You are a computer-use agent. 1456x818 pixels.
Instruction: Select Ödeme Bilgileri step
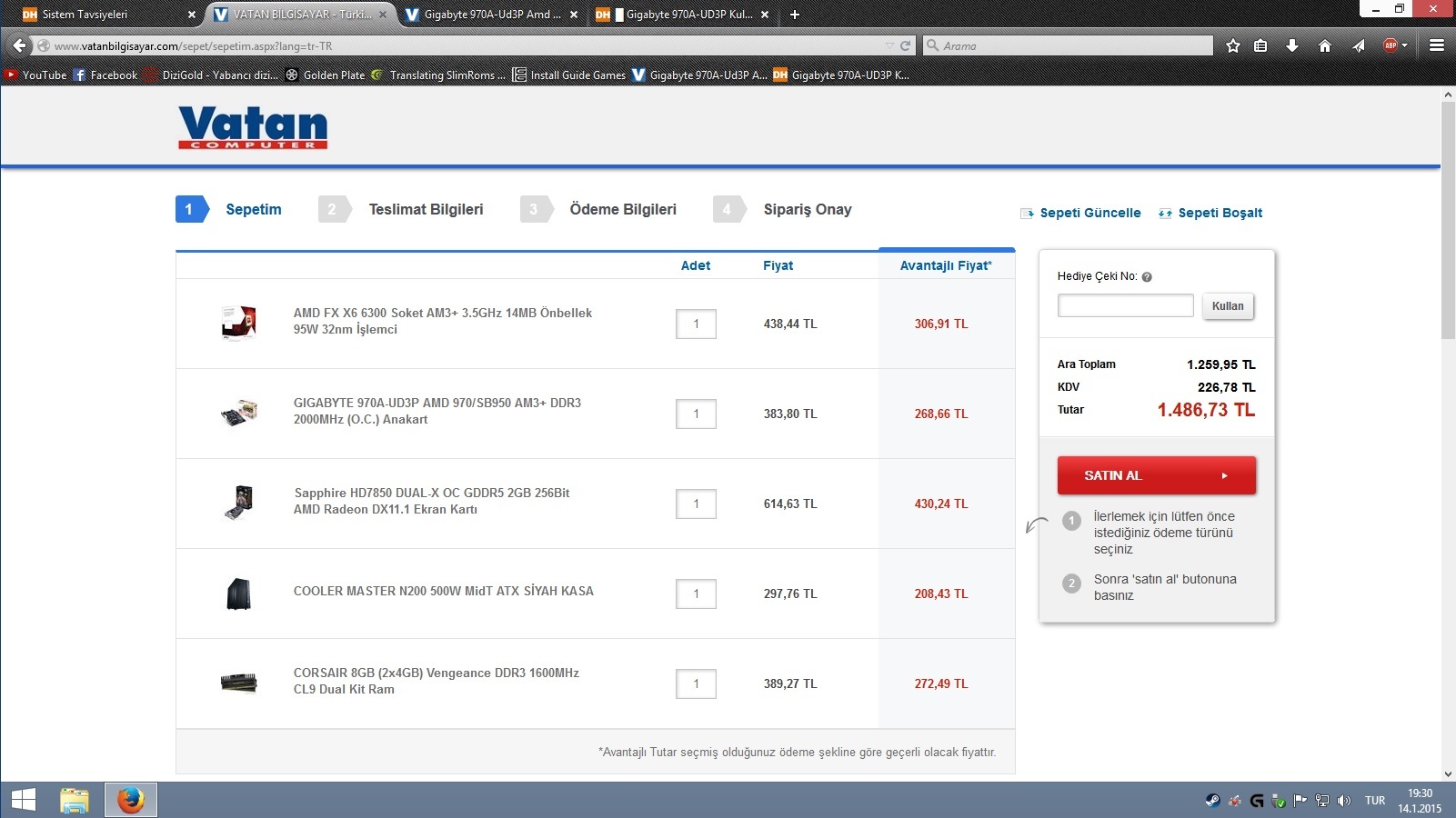tap(598, 209)
